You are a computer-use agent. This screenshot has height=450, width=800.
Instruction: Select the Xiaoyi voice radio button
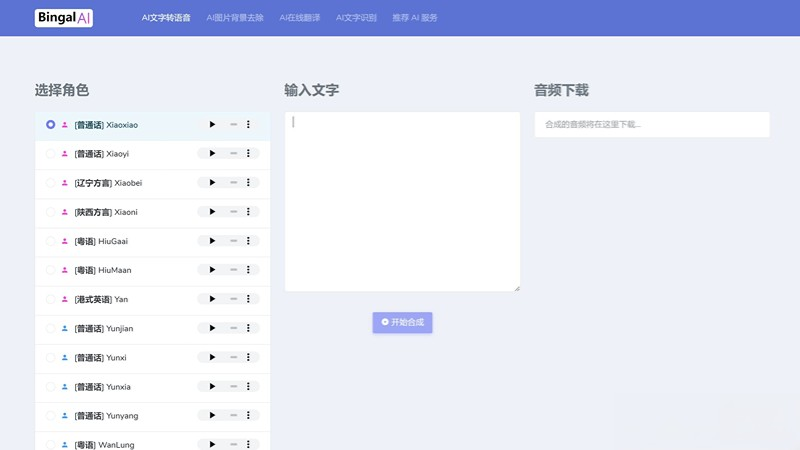[x=51, y=154]
